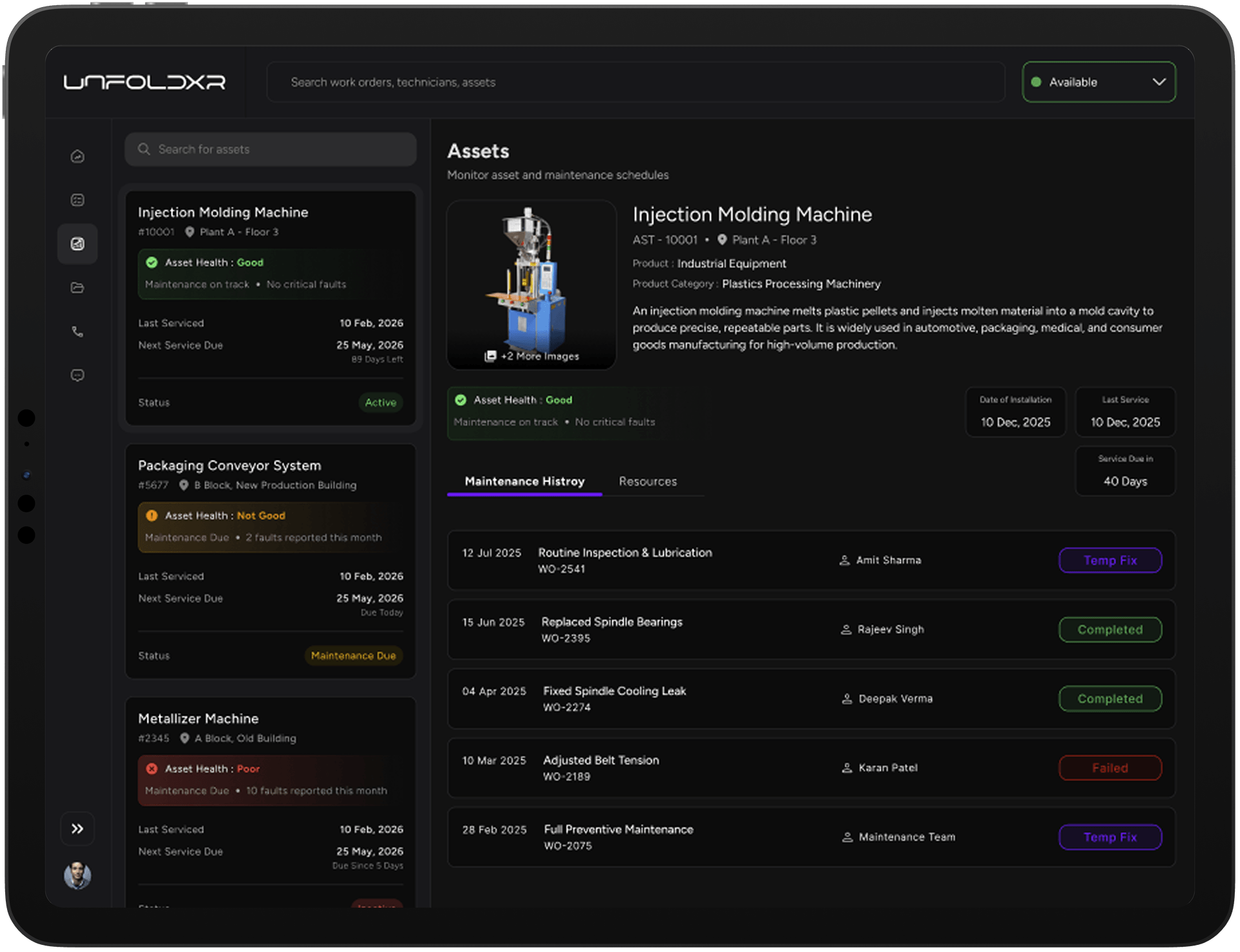Image resolution: width=1240 pixels, height=952 pixels.
Task: Click the user profile avatar
Action: (77, 875)
